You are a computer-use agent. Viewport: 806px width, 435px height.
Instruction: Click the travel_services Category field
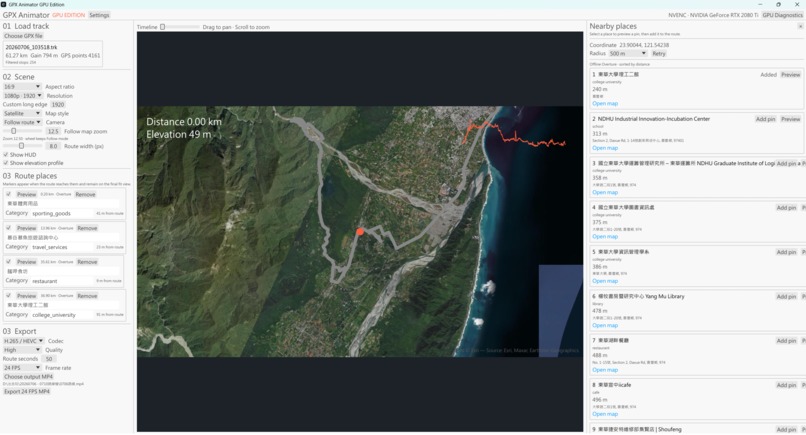62,247
